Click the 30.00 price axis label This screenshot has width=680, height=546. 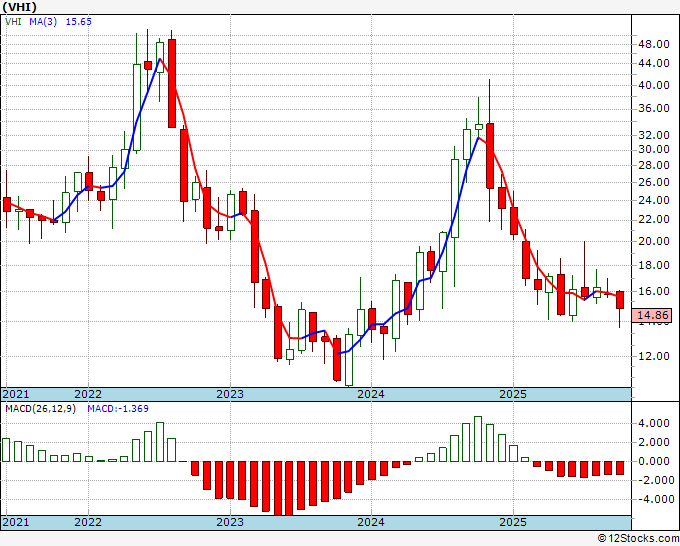pos(654,150)
